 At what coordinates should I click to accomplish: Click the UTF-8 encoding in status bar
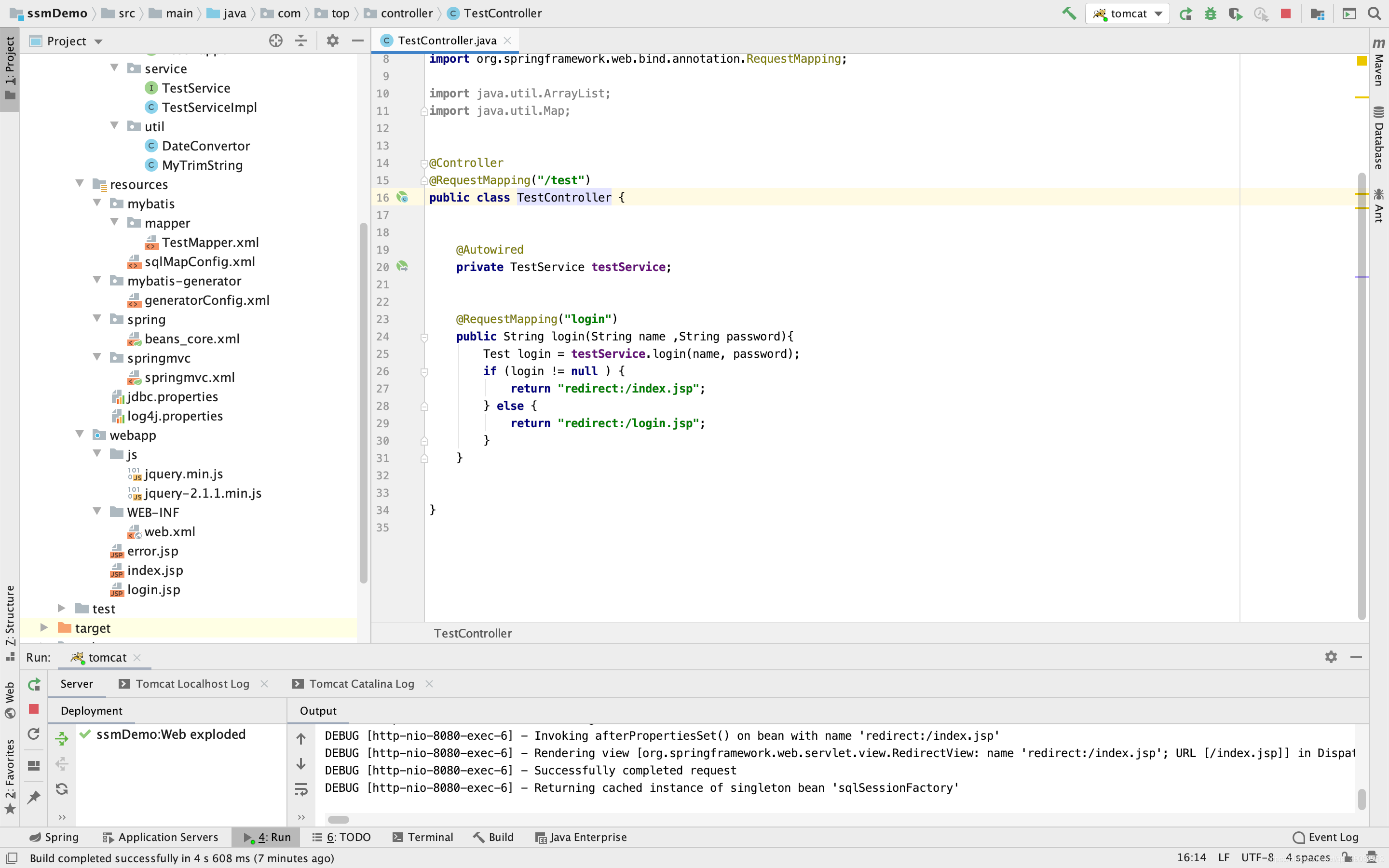coord(1257,858)
